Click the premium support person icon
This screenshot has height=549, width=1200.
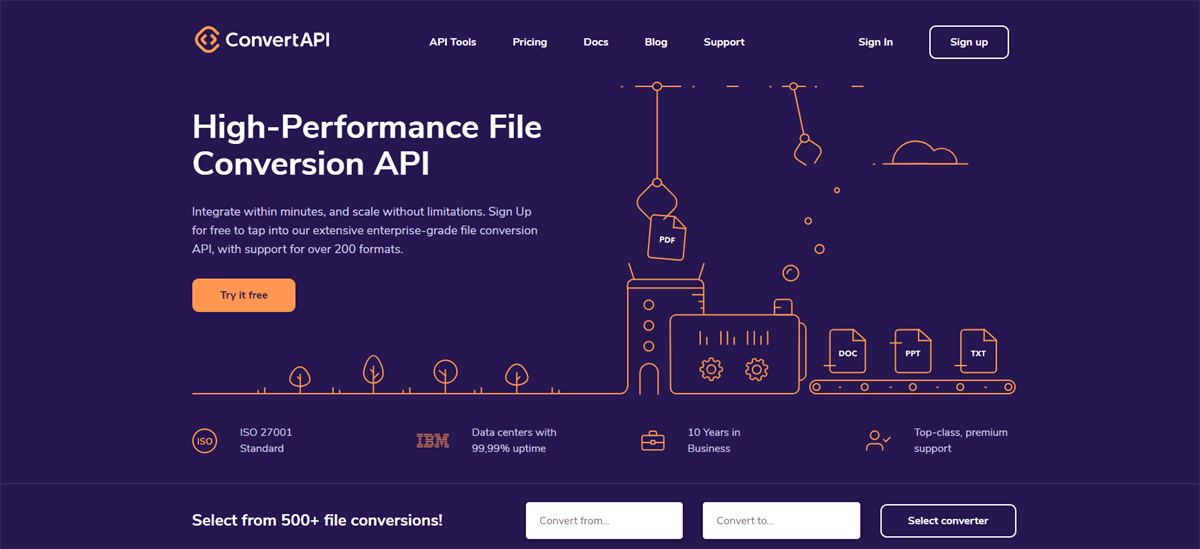click(x=878, y=441)
